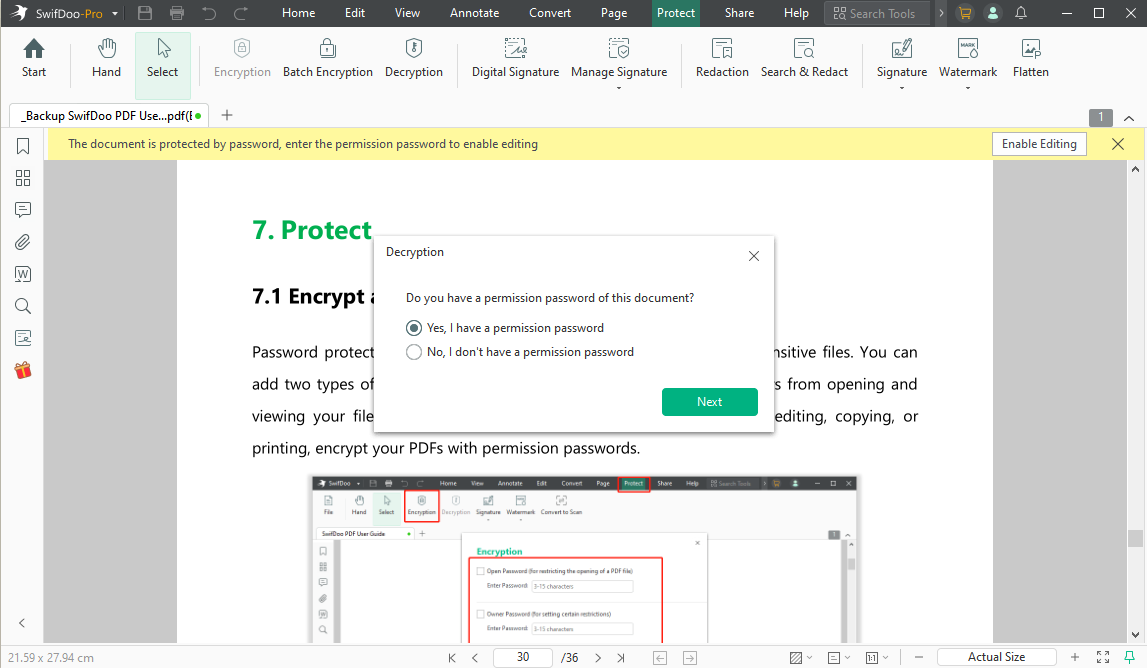Activate the Hand tool

point(106,58)
